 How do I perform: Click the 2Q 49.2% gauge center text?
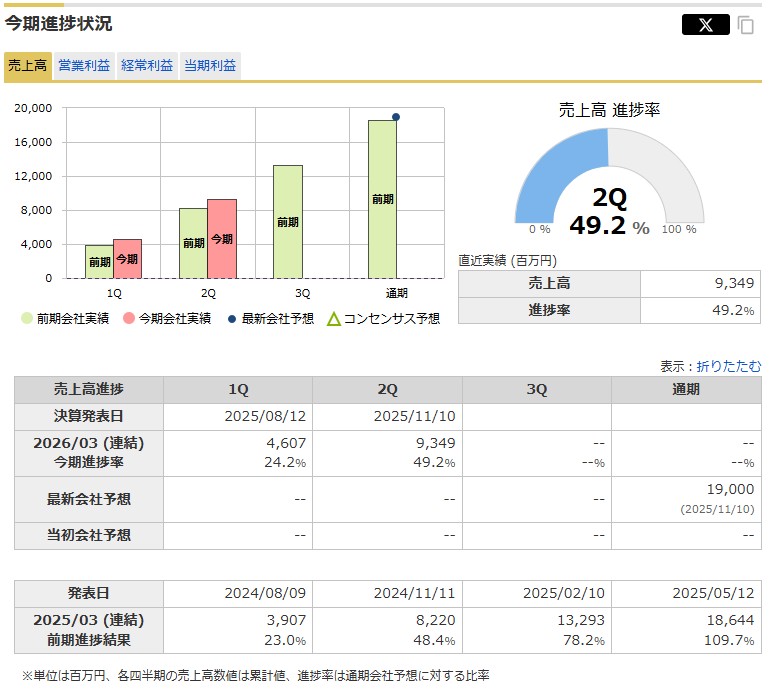pos(608,211)
